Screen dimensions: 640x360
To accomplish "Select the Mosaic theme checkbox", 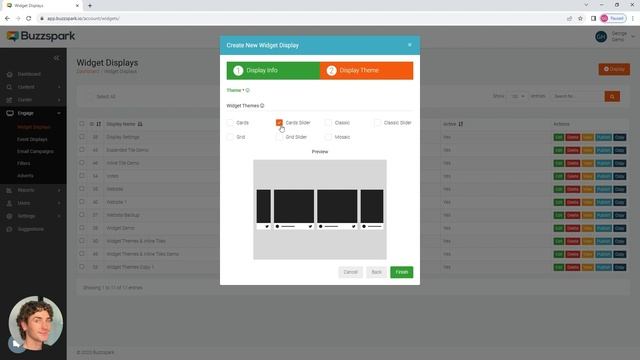I will [x=328, y=137].
